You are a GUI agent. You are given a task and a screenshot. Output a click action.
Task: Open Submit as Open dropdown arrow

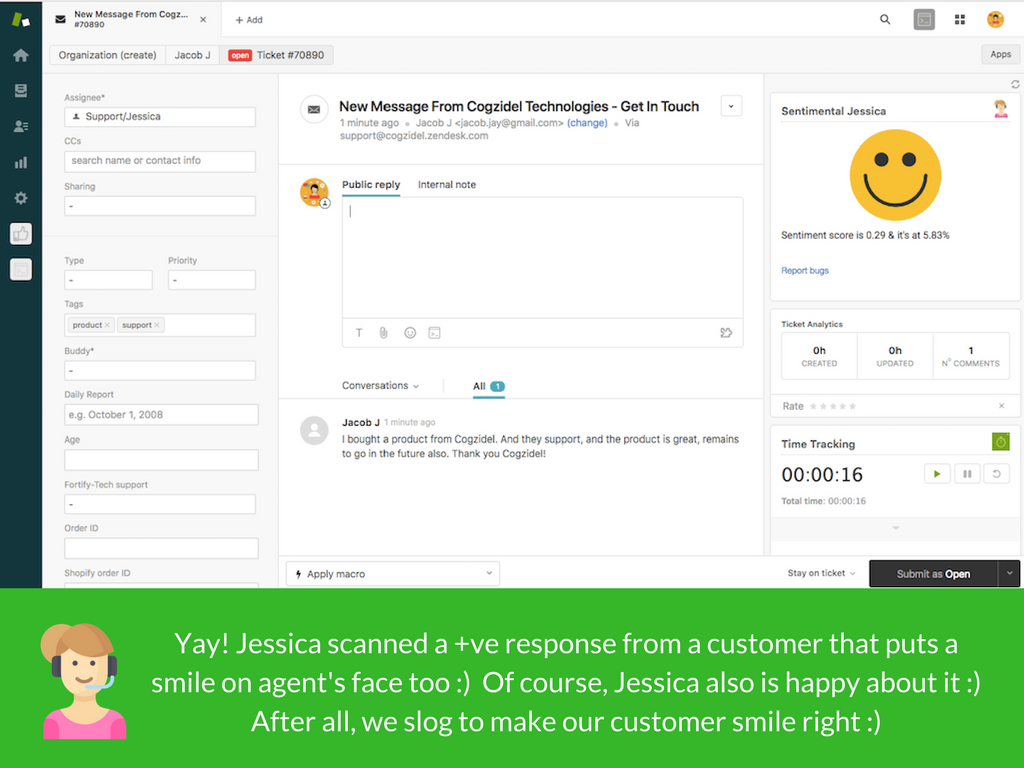pos(1009,574)
